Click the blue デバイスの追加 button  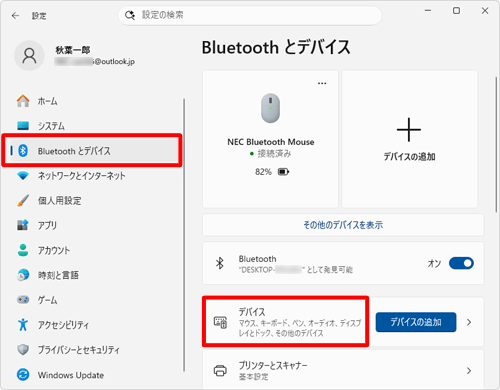click(x=416, y=322)
